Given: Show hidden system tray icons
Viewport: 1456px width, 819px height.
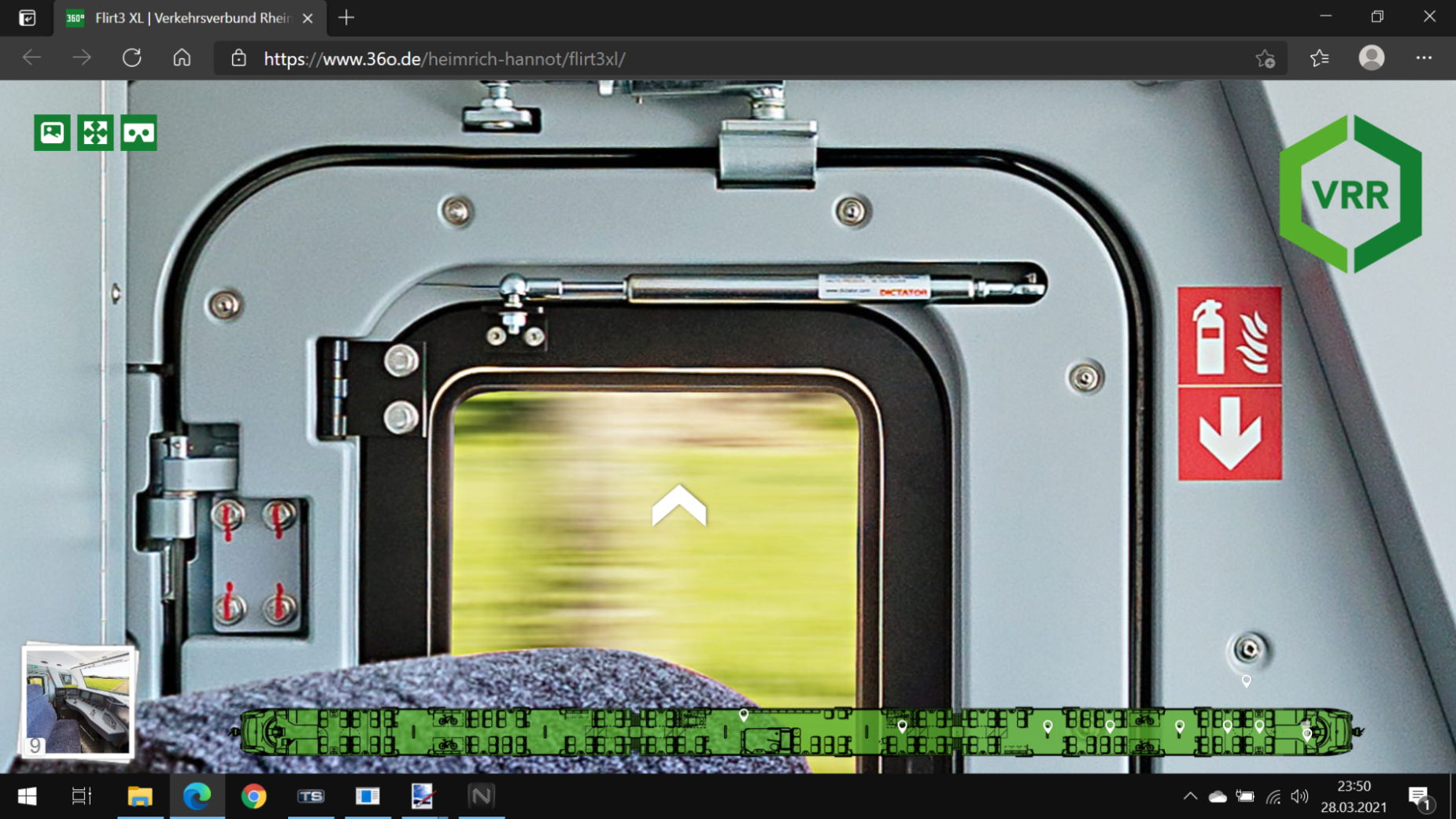Looking at the screenshot, I should (x=1190, y=796).
